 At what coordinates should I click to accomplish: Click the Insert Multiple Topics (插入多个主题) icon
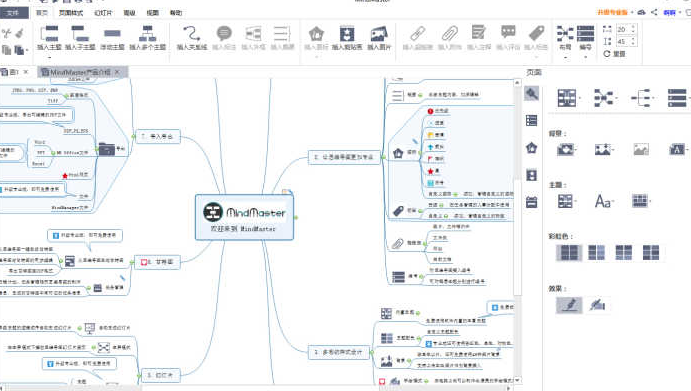[x=148, y=34]
